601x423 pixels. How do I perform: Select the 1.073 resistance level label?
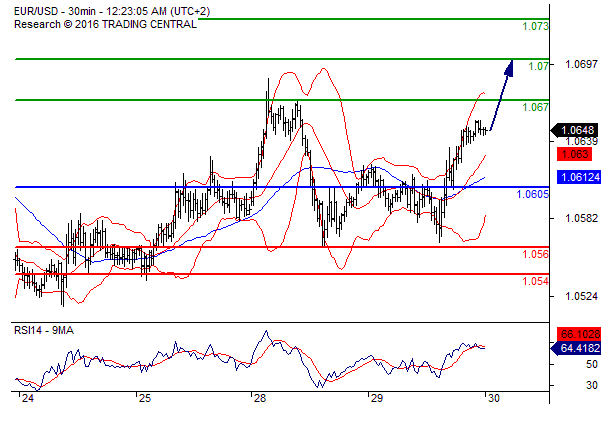tap(535, 26)
